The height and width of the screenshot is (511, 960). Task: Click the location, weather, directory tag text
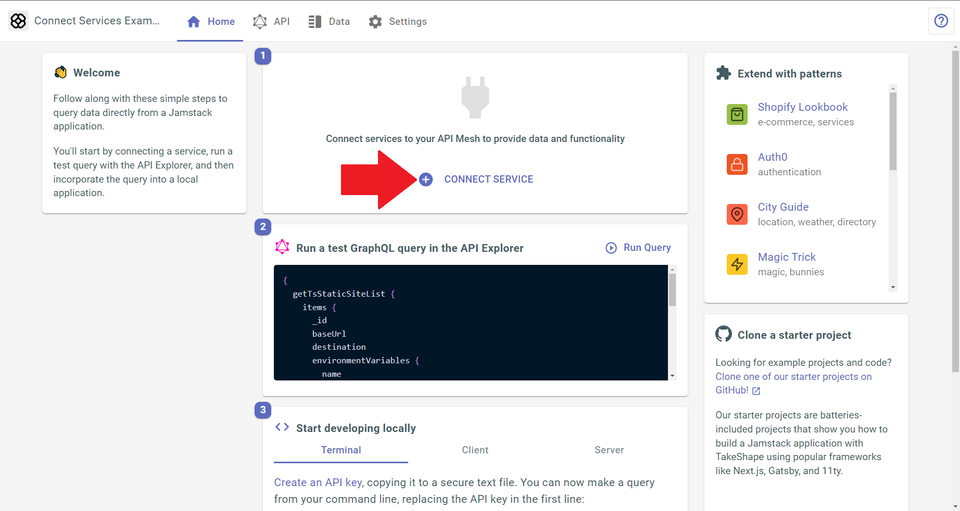pyautogui.click(x=817, y=222)
